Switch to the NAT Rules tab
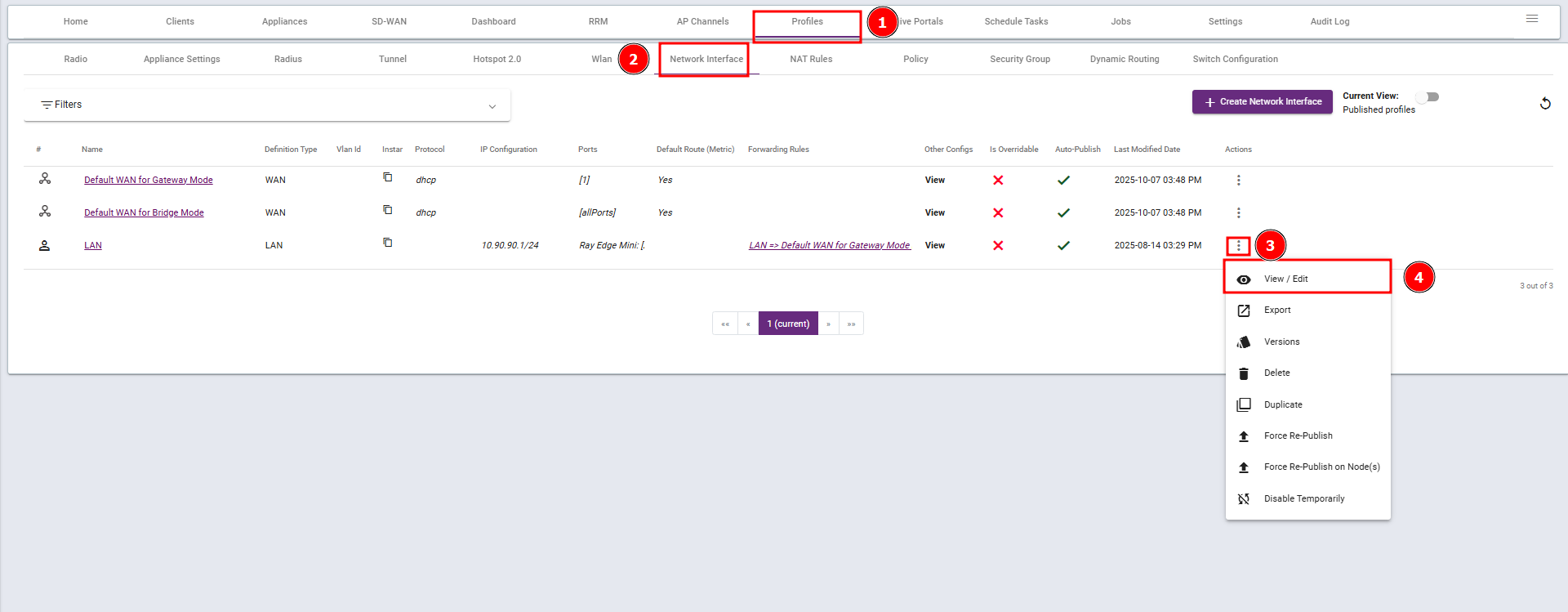The image size is (1568, 612). pos(811,59)
